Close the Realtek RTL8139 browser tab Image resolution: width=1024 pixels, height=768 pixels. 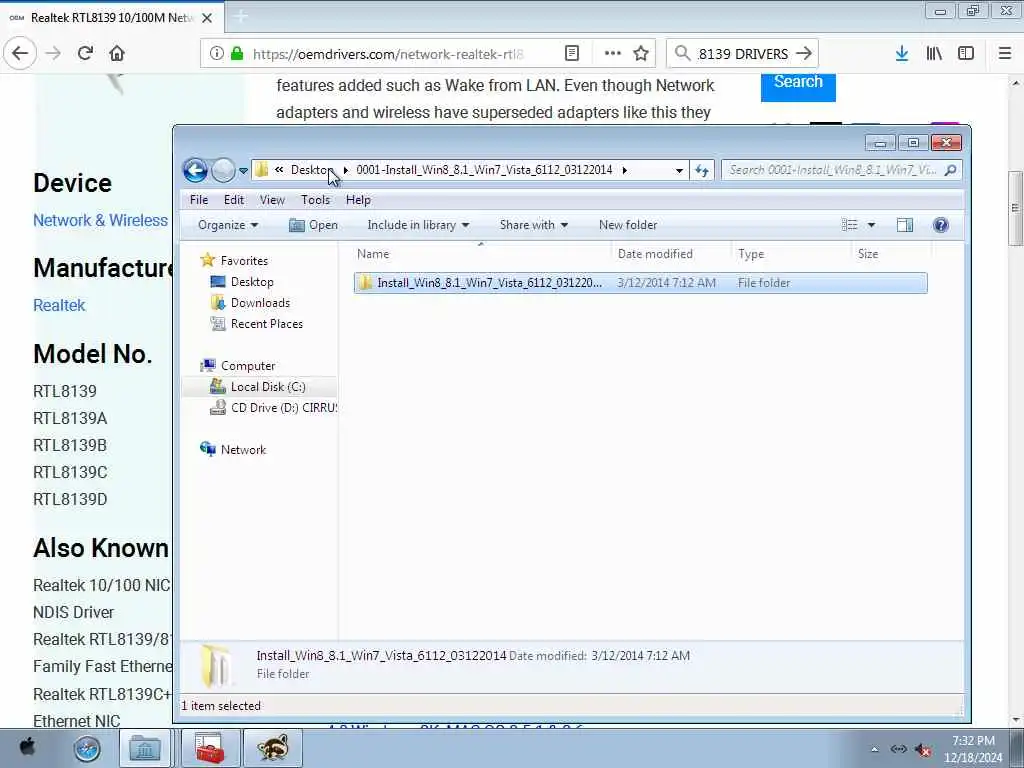click(x=207, y=18)
